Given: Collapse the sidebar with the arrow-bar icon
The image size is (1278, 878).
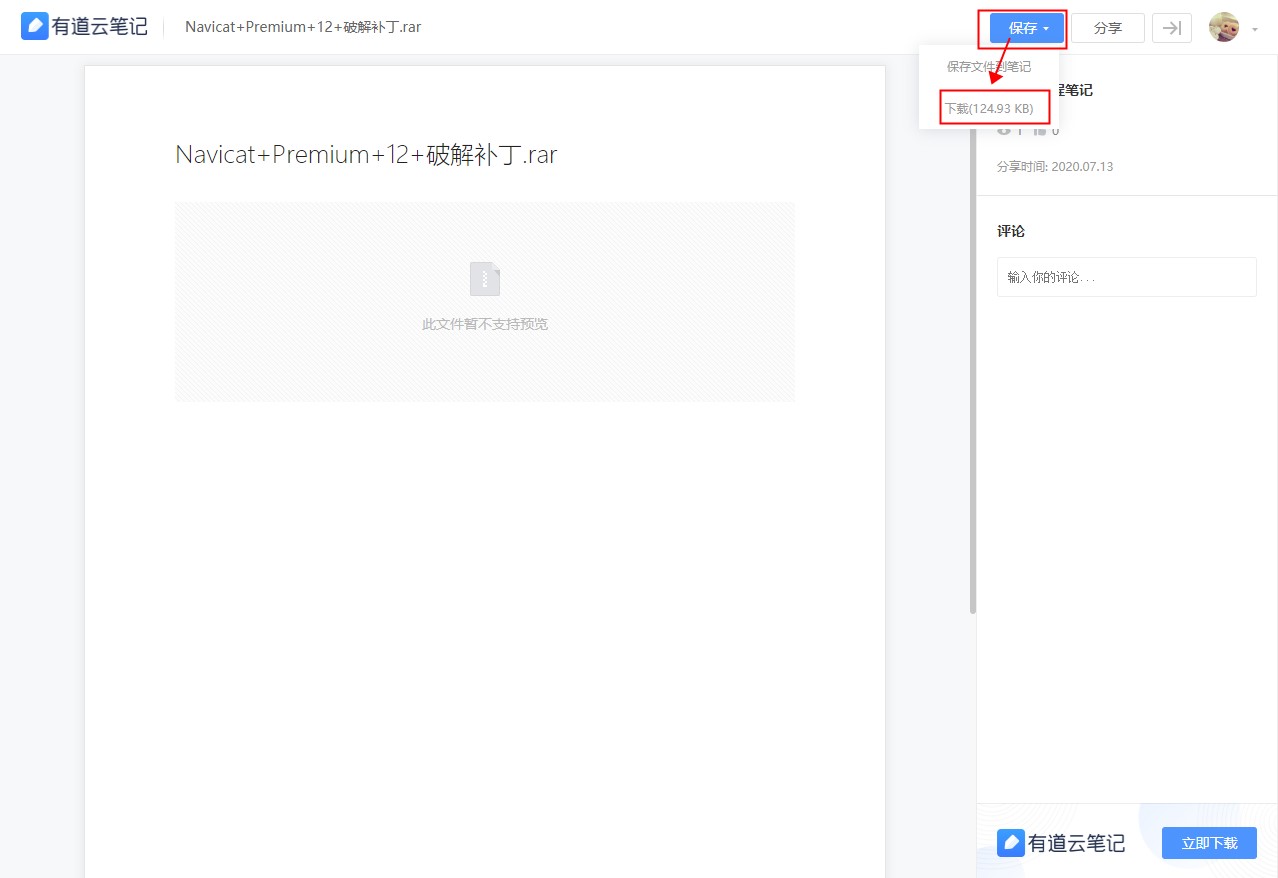Looking at the screenshot, I should coord(1172,28).
